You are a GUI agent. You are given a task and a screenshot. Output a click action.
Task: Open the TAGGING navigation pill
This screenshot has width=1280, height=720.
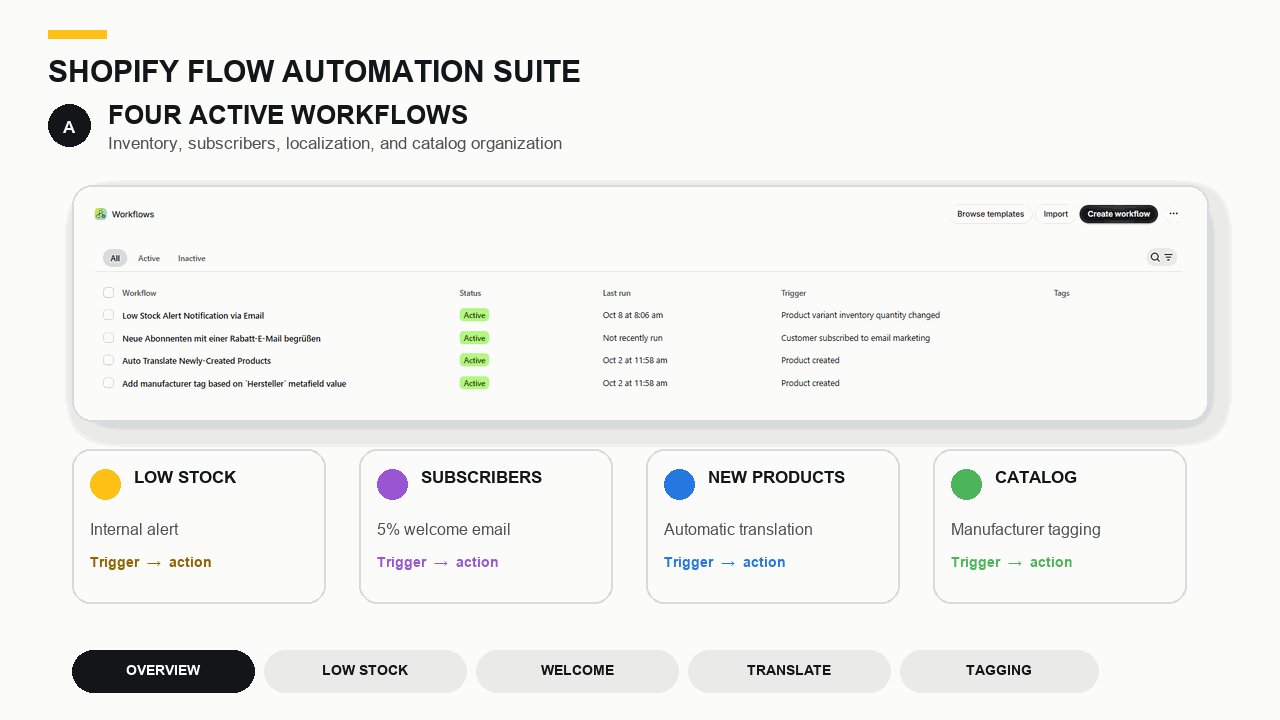click(x=999, y=671)
